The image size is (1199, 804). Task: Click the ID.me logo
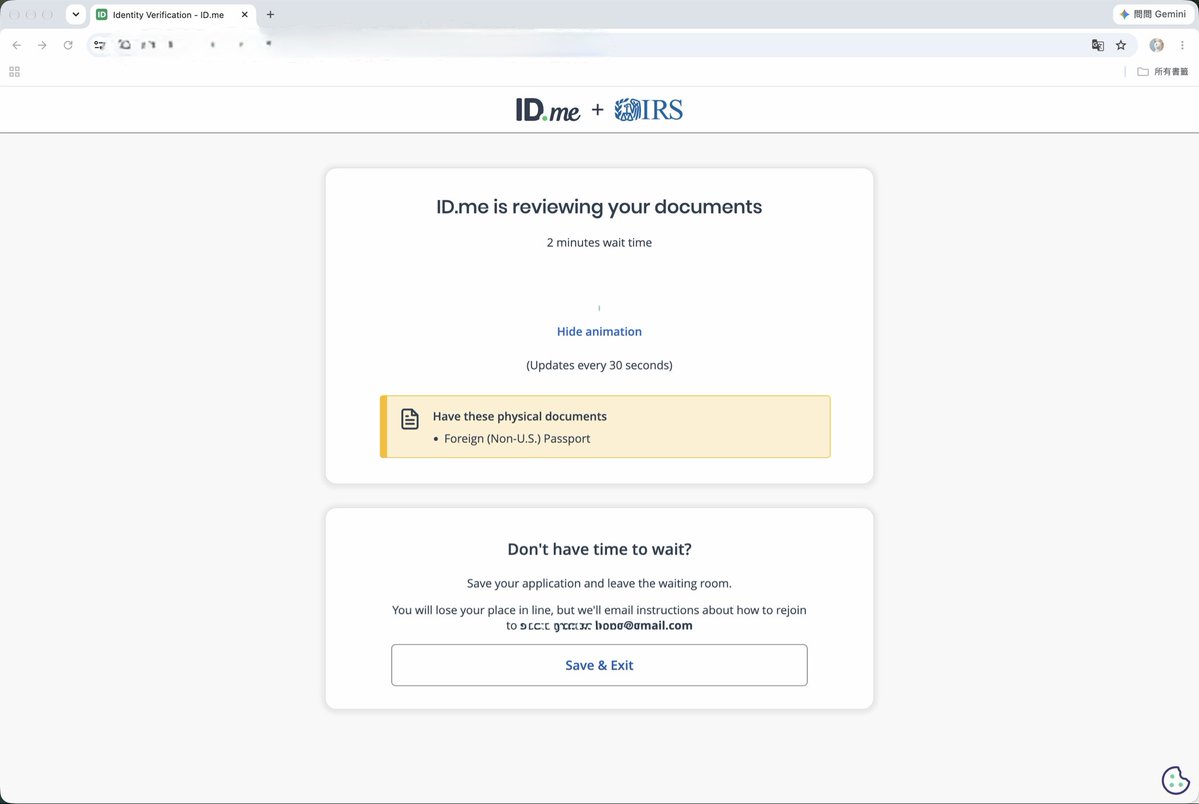pyautogui.click(x=548, y=110)
